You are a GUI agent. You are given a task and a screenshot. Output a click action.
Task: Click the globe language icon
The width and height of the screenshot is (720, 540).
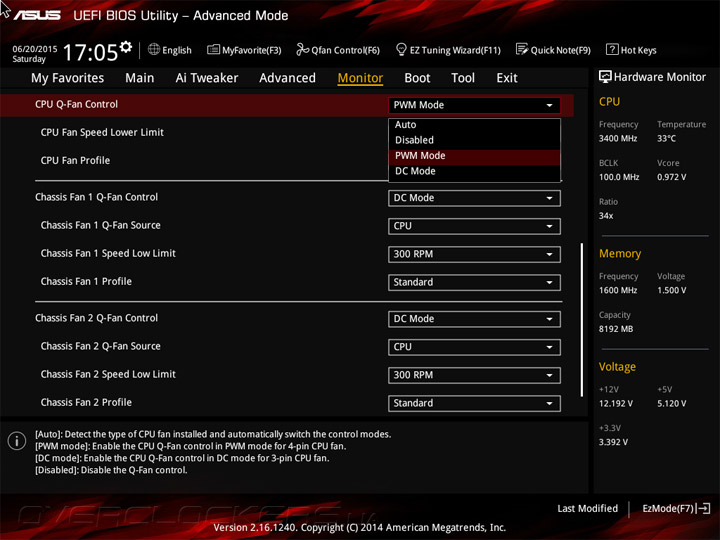click(x=154, y=50)
